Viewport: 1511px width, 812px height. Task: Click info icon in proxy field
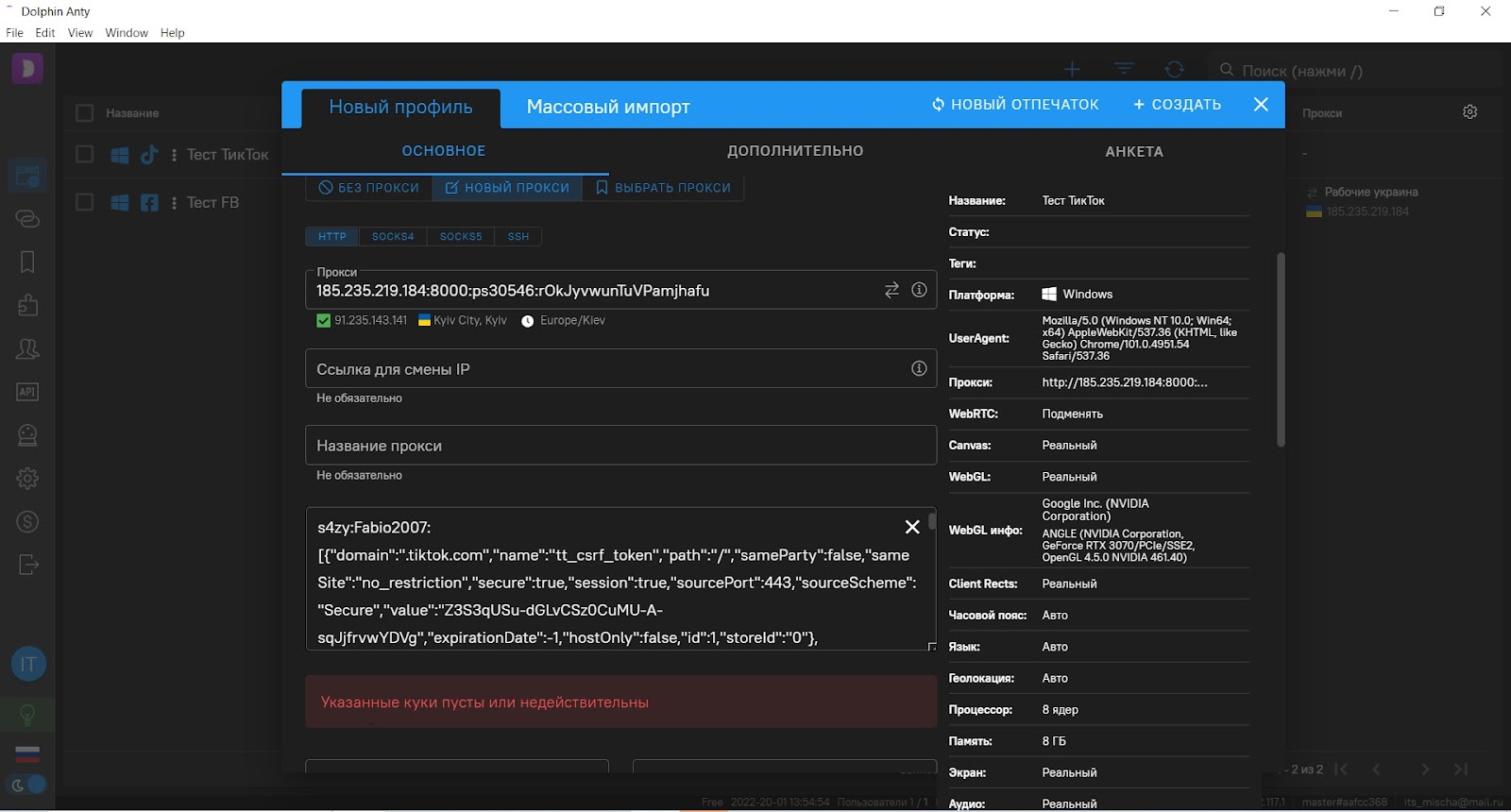(919, 290)
